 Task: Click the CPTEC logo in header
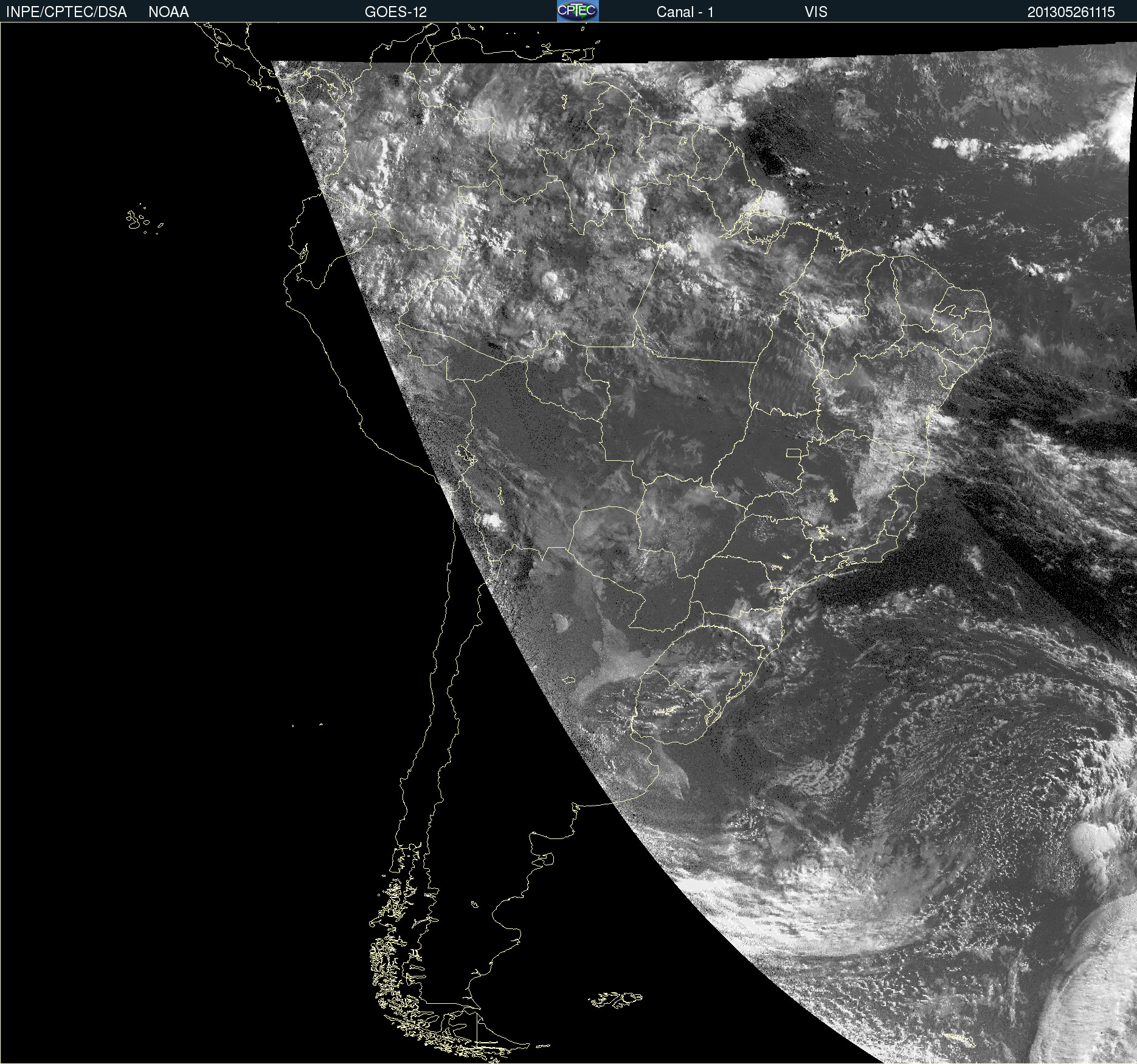tap(578, 11)
